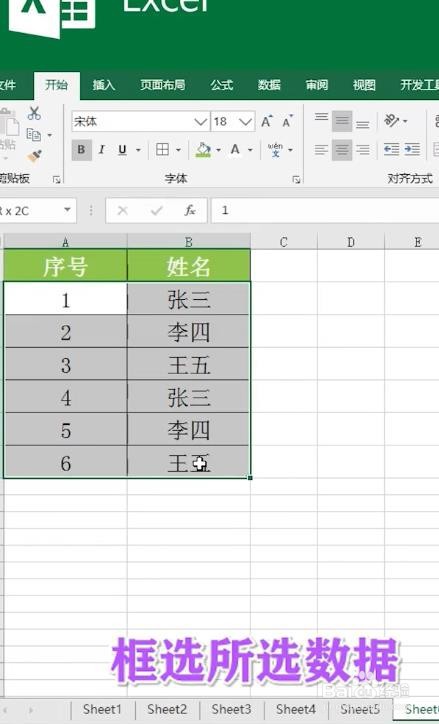This screenshot has height=724, width=439.
Task: Click cell containing number 1
Action: click(x=66, y=299)
